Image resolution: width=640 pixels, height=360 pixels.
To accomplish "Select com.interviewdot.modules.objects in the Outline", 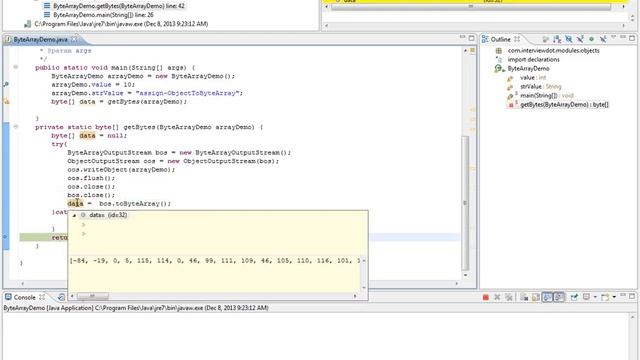I will pos(553,51).
